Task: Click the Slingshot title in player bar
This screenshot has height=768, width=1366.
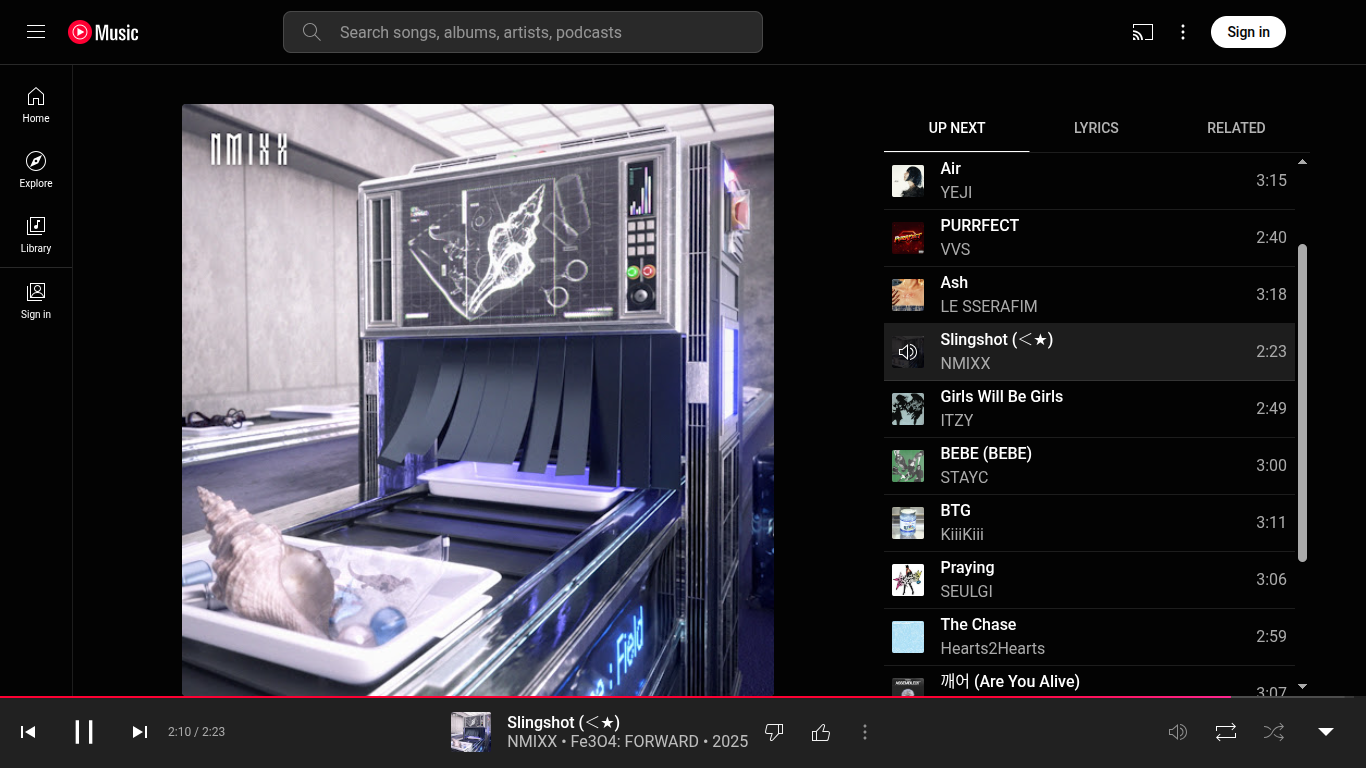Action: 563,722
